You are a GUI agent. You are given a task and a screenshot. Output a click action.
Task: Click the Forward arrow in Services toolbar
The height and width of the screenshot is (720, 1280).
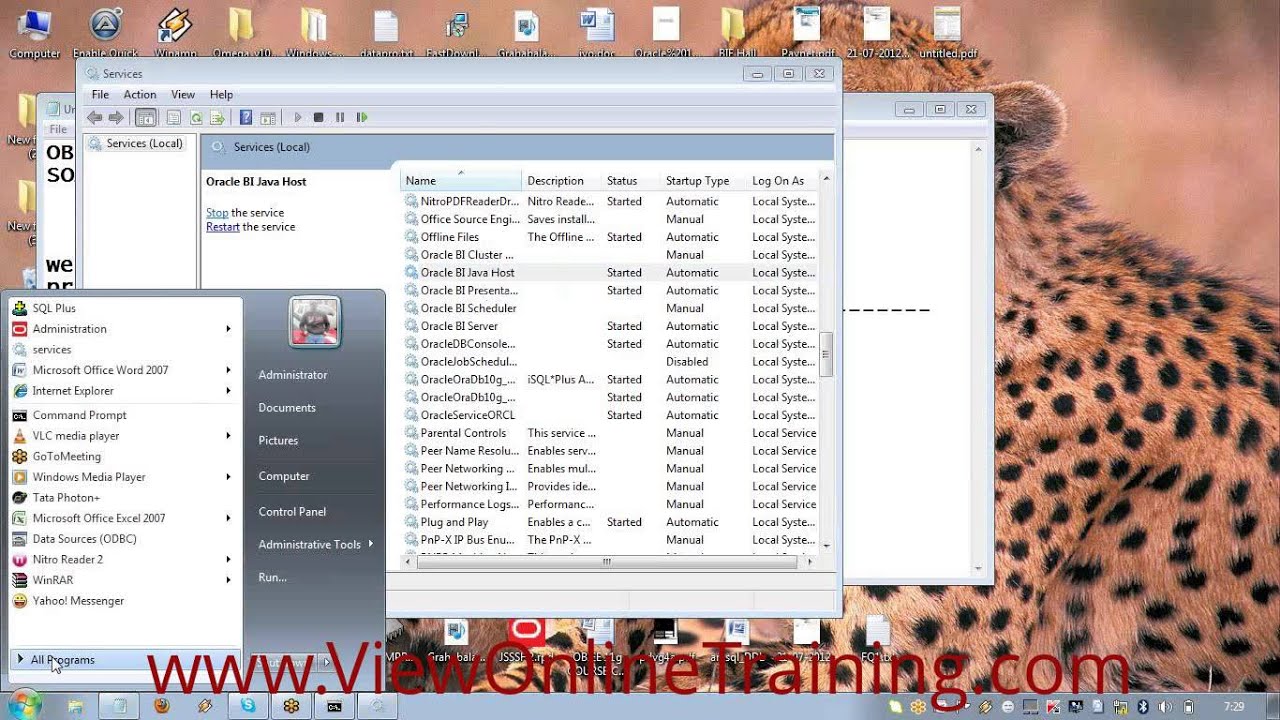[x=116, y=118]
